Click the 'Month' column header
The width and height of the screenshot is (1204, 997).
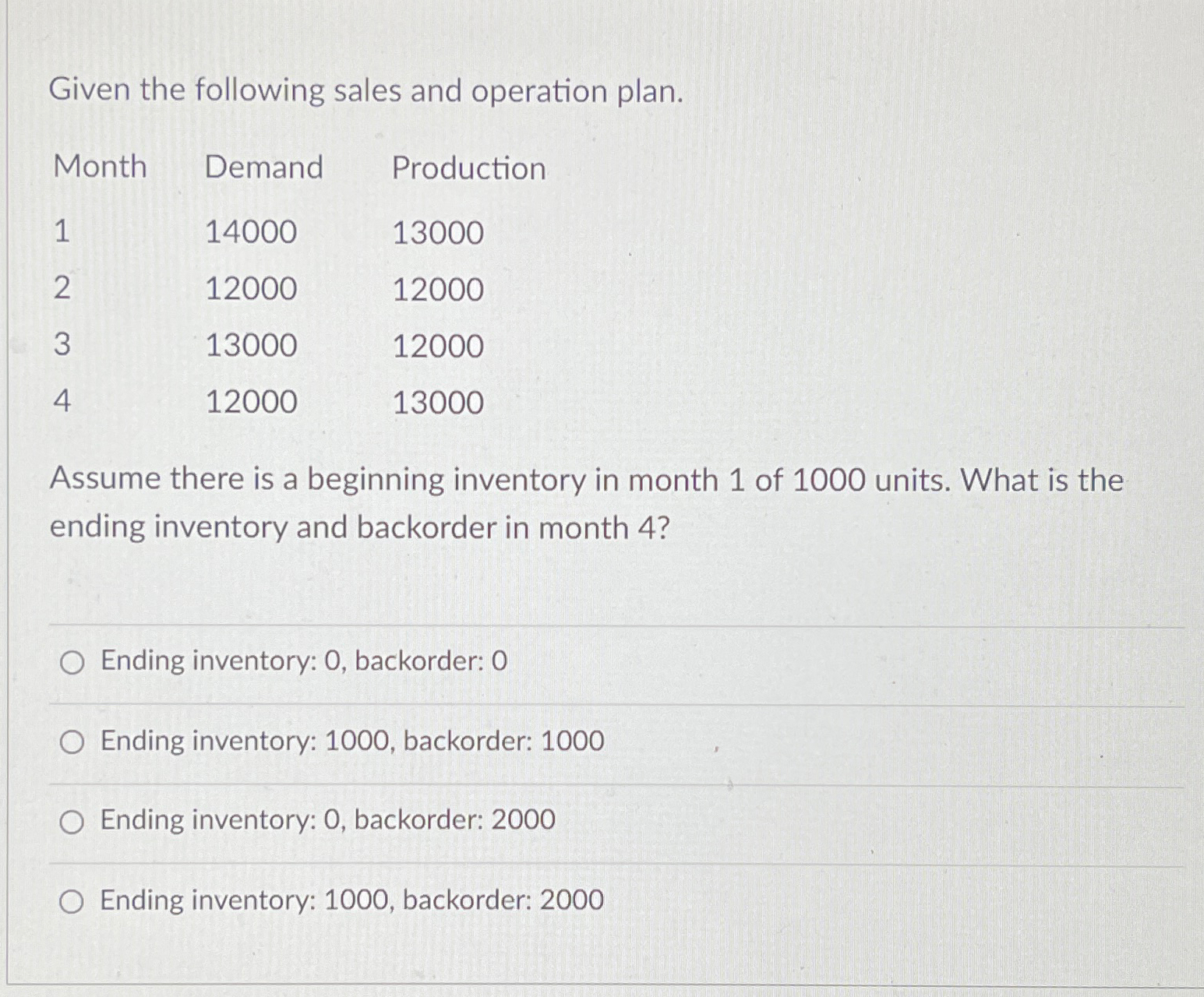[x=98, y=168]
